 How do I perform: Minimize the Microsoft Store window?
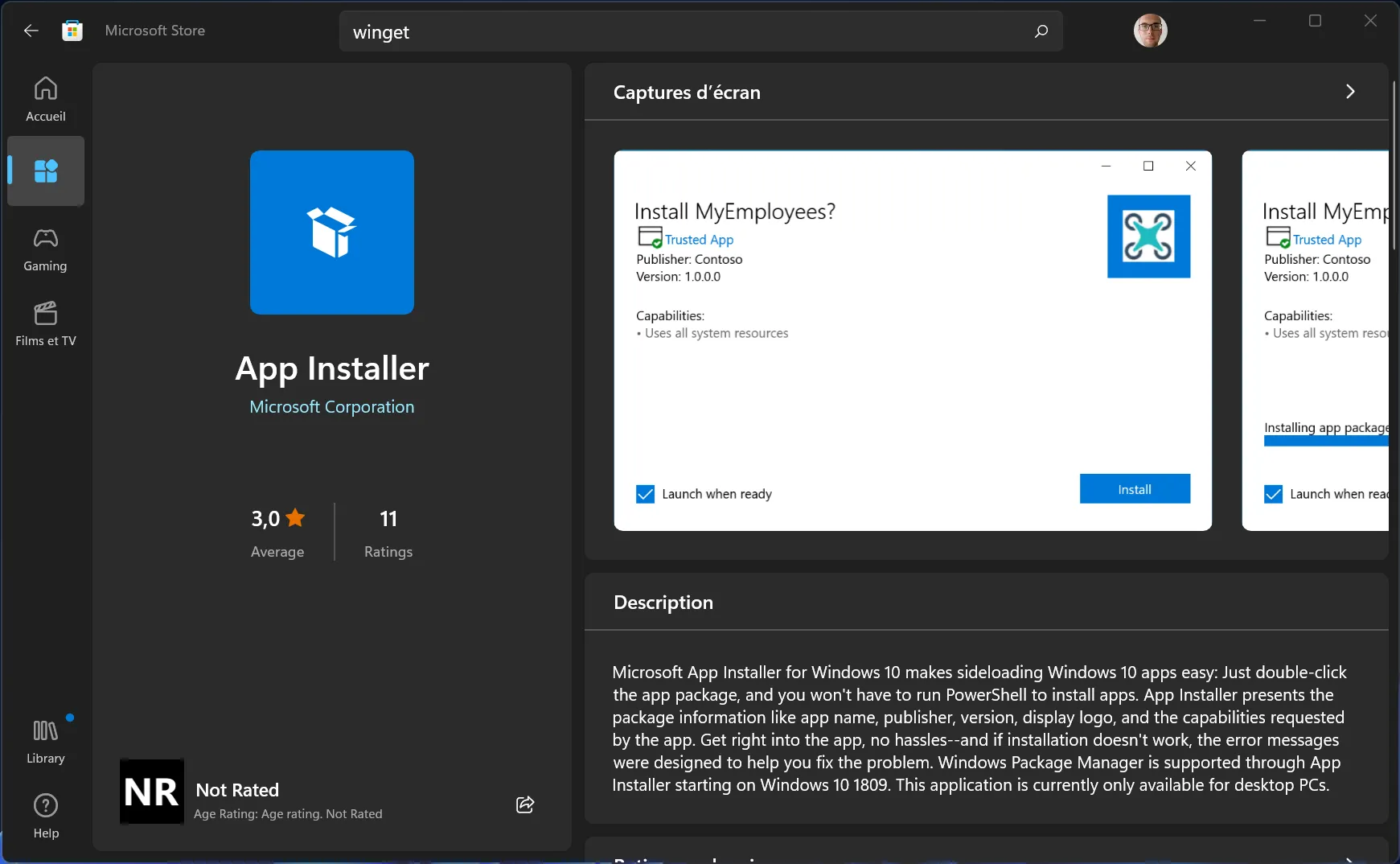(x=1259, y=21)
